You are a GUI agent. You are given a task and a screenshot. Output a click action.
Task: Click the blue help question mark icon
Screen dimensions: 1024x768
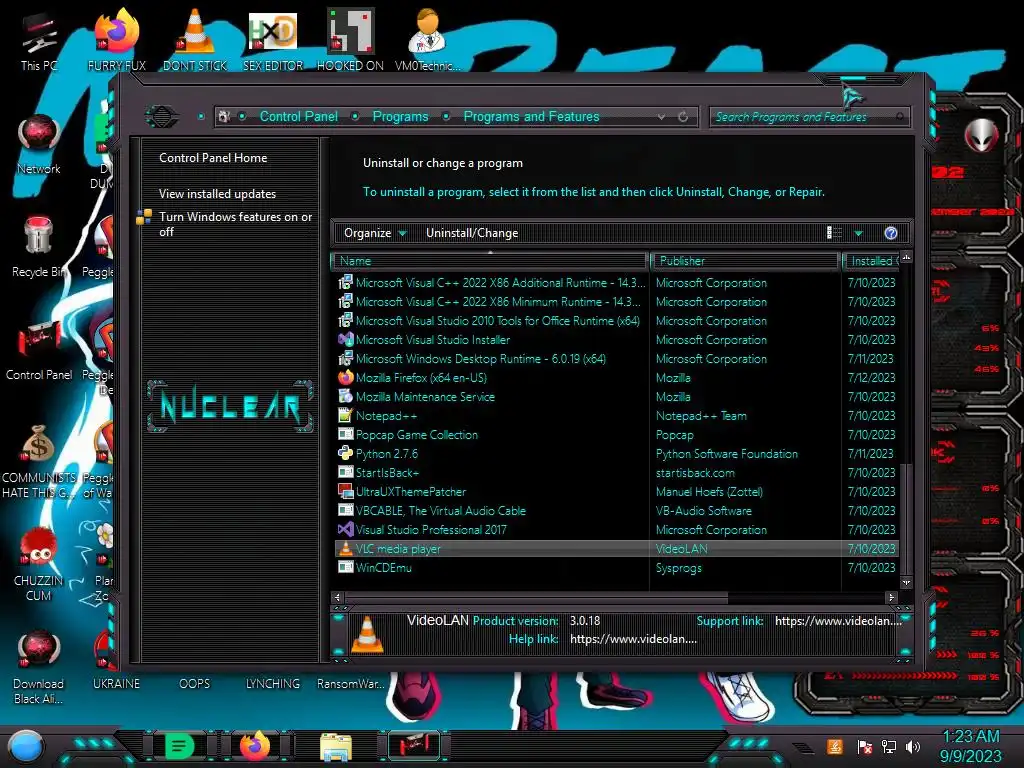point(891,233)
